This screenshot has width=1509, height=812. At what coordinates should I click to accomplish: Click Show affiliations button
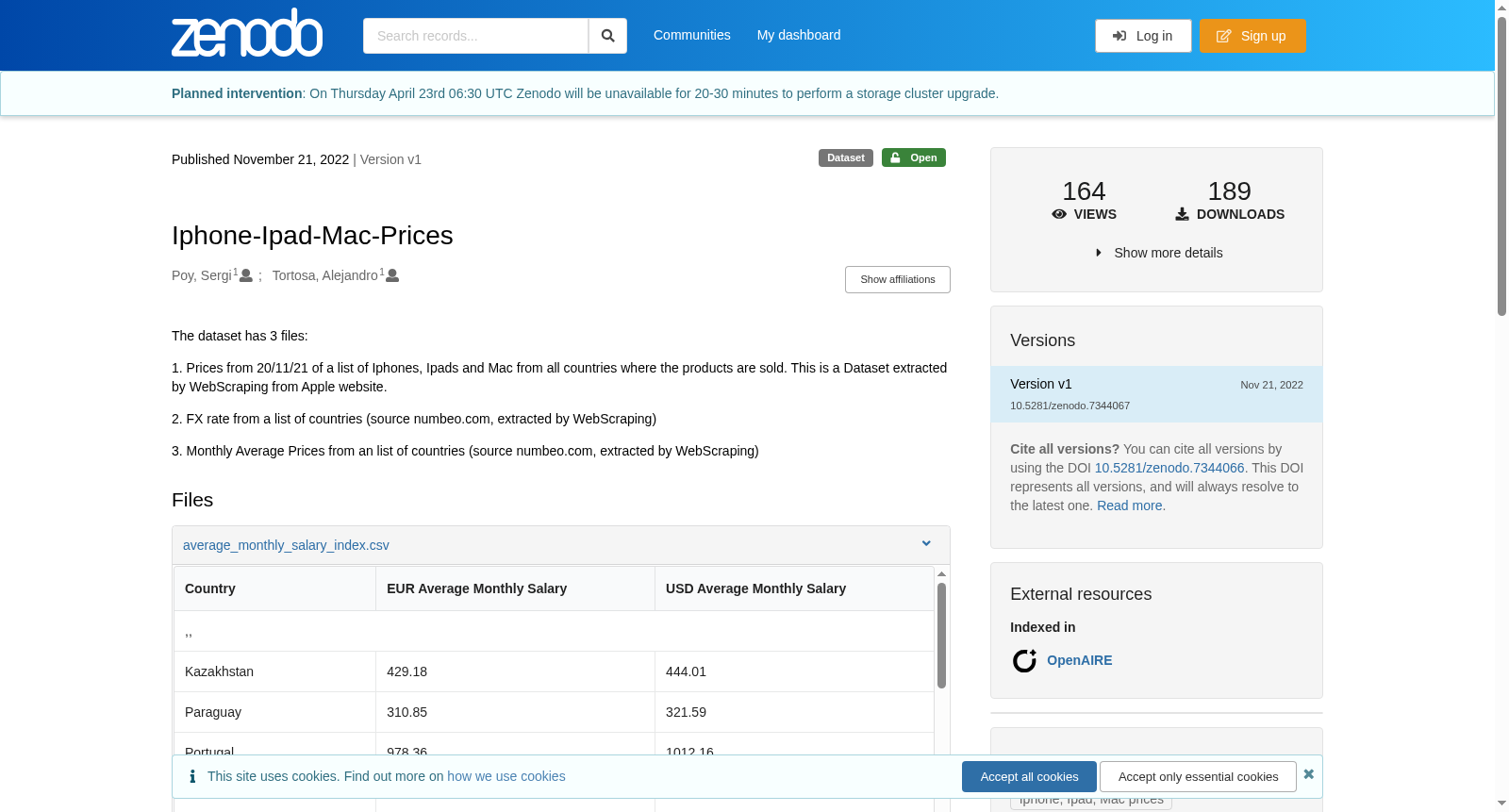click(898, 279)
